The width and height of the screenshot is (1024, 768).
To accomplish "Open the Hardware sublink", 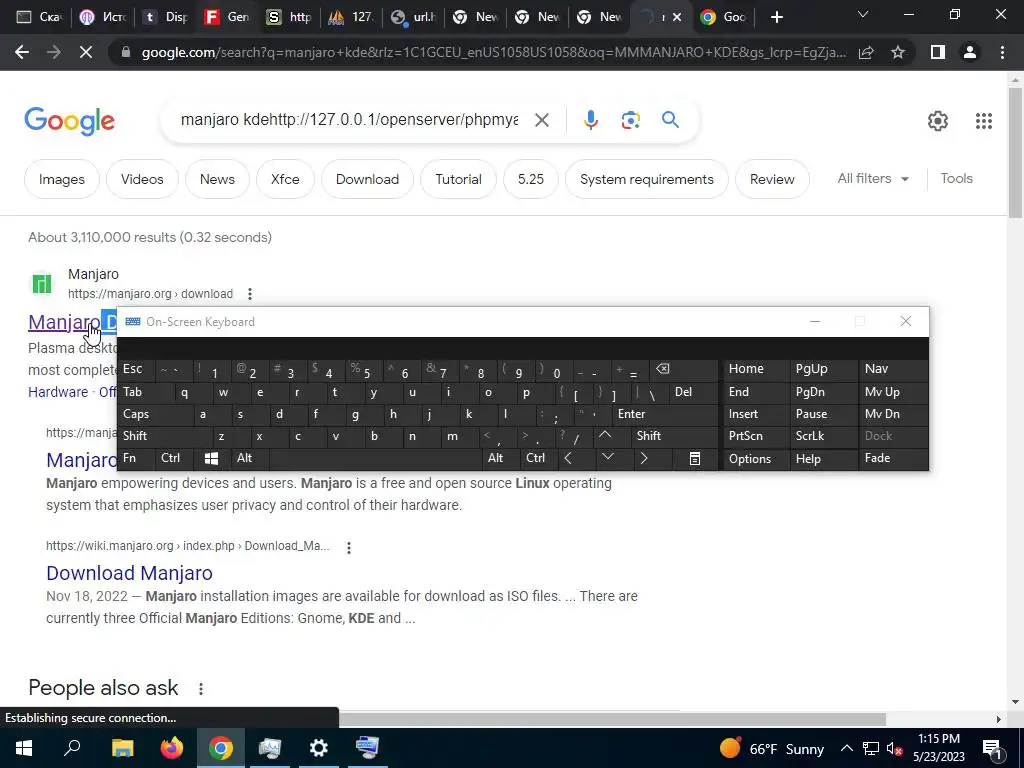I will point(58,392).
